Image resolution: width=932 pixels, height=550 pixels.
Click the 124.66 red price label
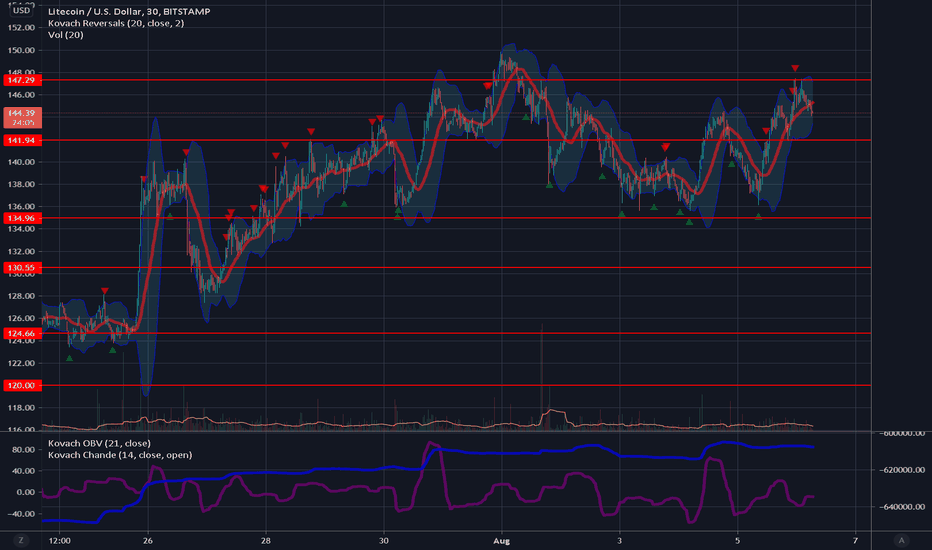pos(21,334)
